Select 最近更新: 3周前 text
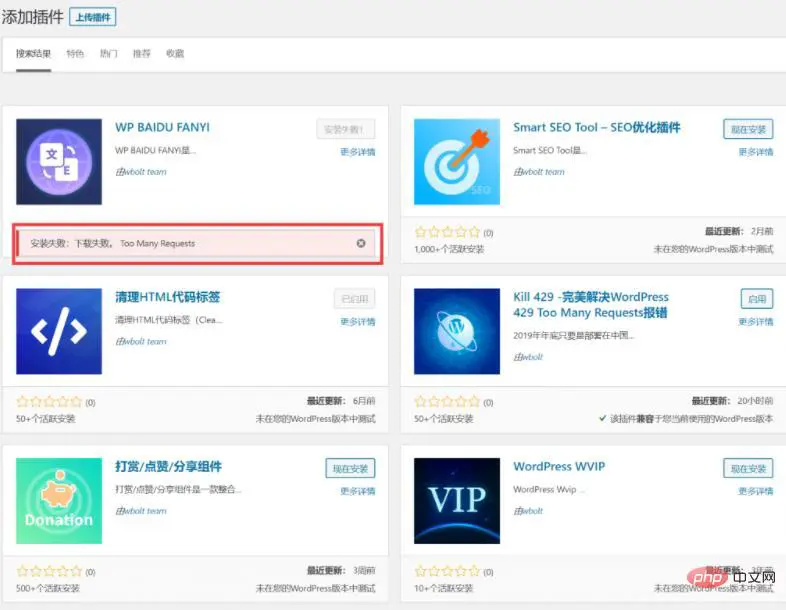786x610 pixels. point(341,570)
